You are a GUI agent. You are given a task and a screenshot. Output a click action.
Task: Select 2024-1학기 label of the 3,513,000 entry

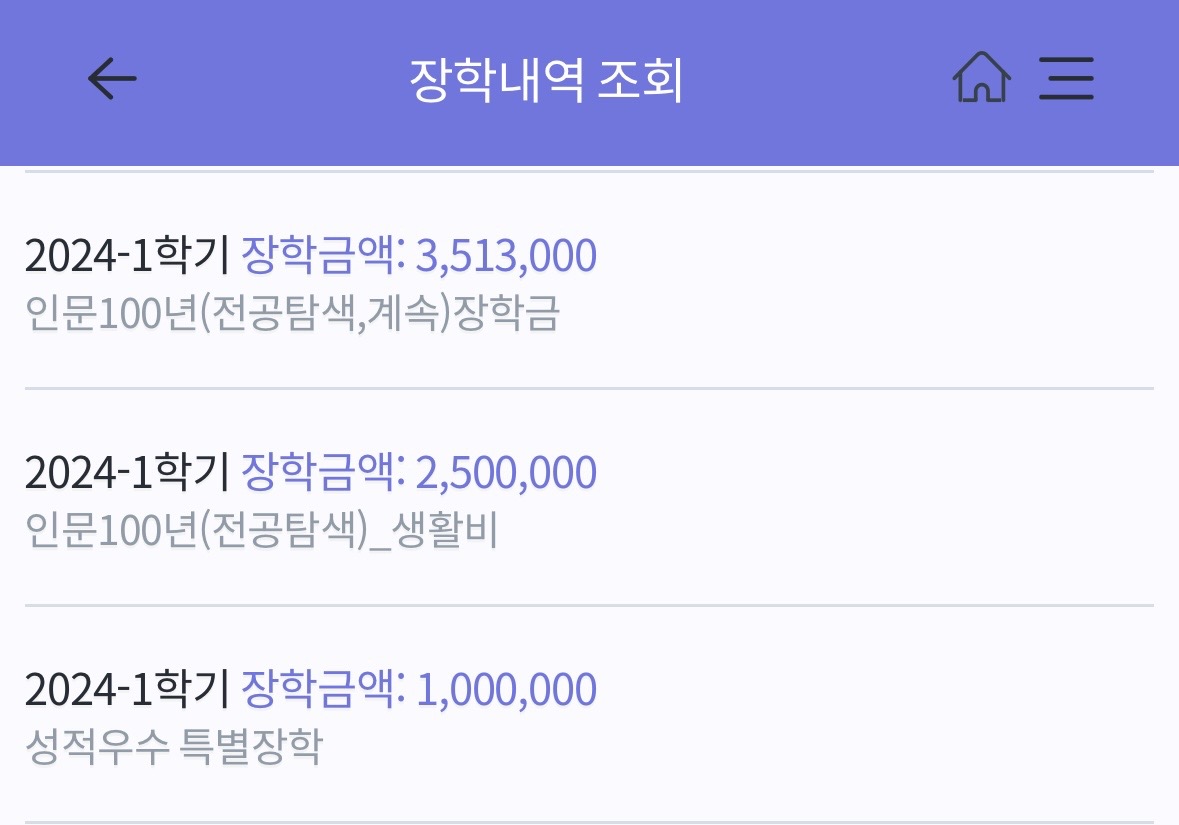tap(128, 256)
